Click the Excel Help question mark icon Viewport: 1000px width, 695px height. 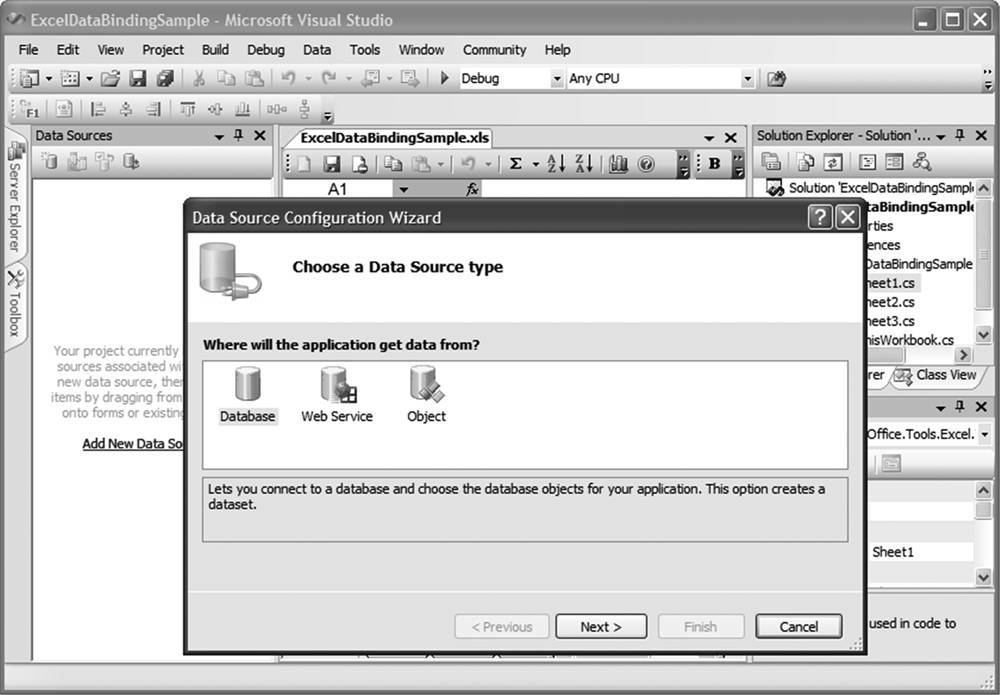coord(646,165)
